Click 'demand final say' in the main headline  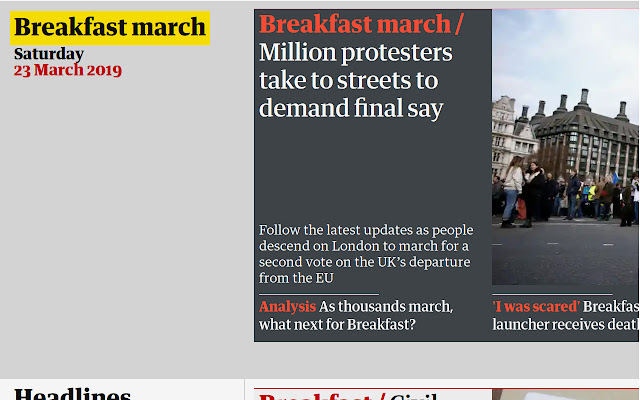point(350,109)
